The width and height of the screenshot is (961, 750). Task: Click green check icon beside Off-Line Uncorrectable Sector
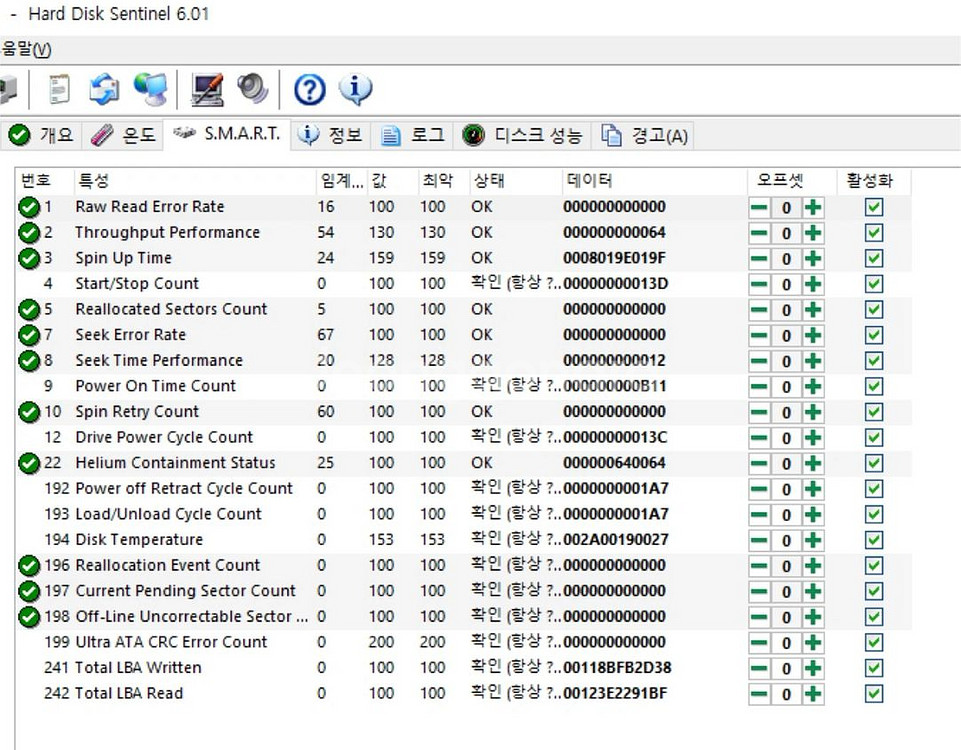coord(29,617)
